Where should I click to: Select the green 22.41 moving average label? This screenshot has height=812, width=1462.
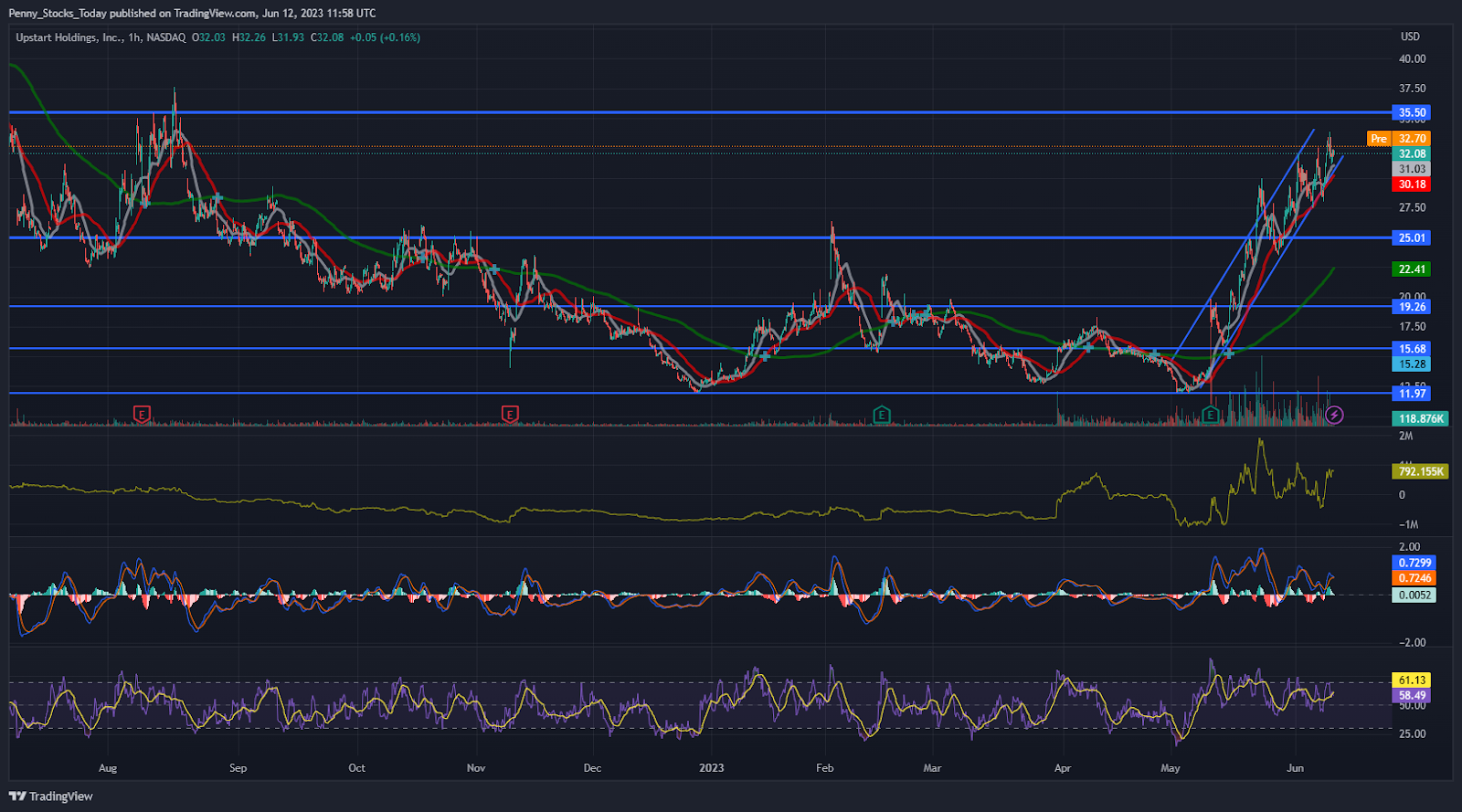pyautogui.click(x=1412, y=269)
